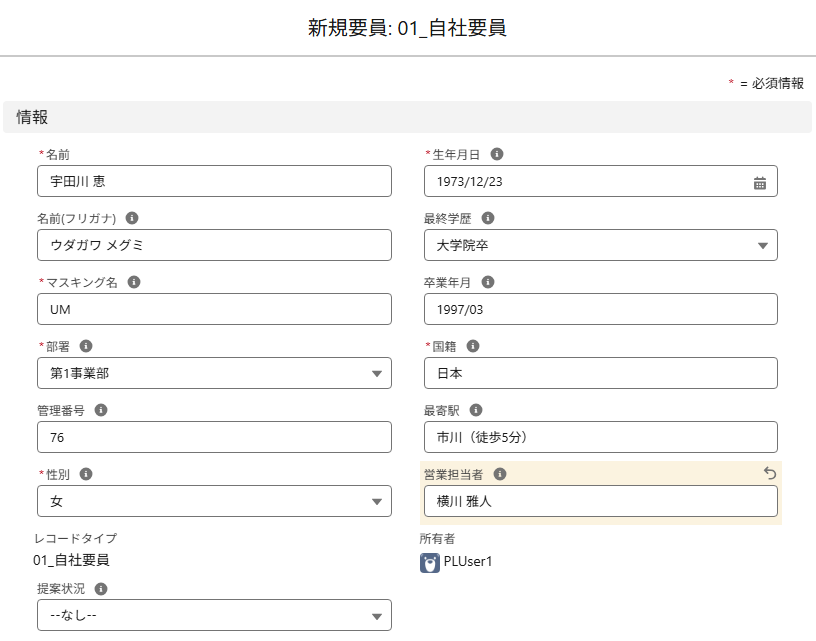Click PLUser1 owner avatar icon
The image size is (816, 641).
[430, 563]
